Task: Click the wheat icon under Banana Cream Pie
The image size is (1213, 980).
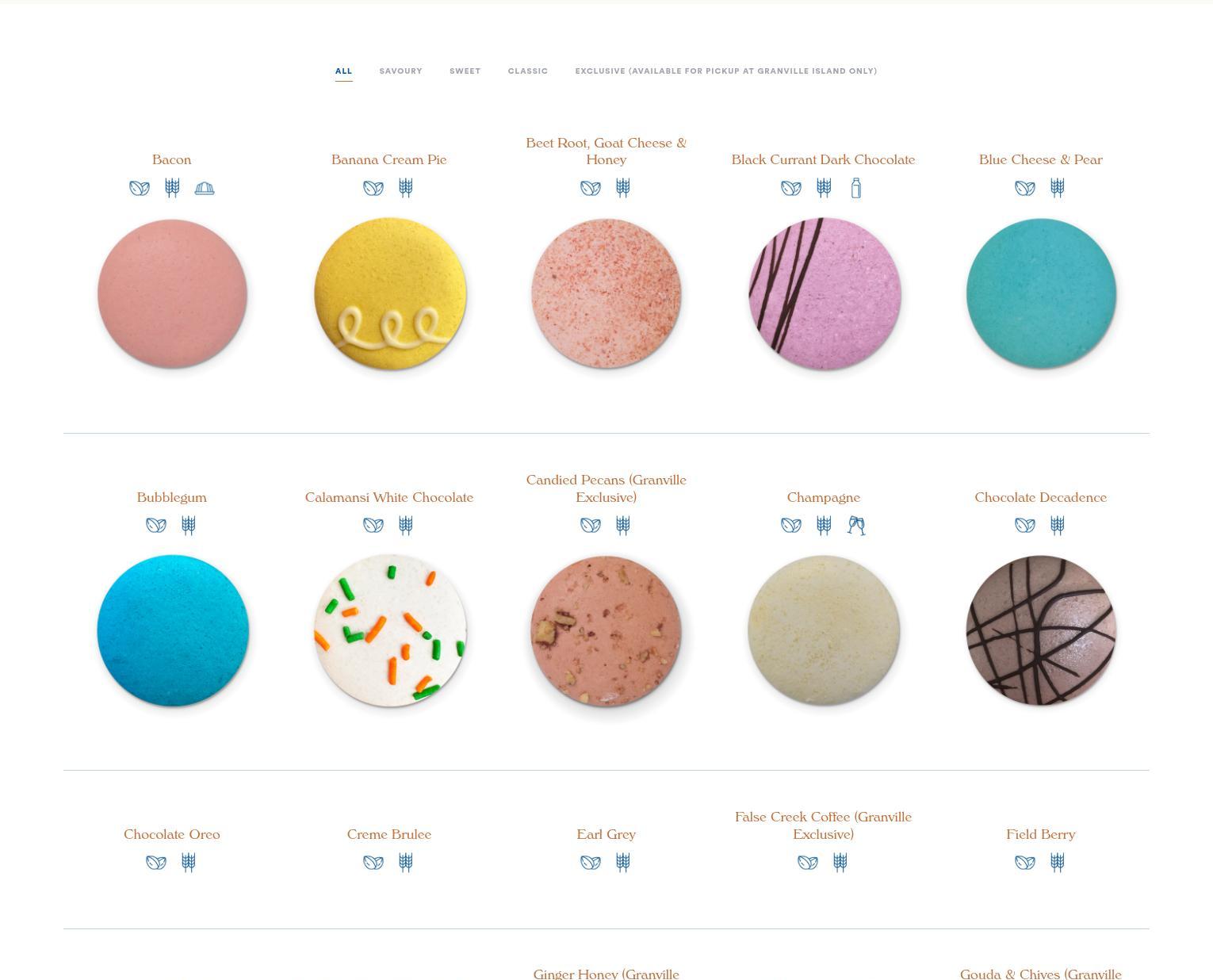Action: point(406,188)
